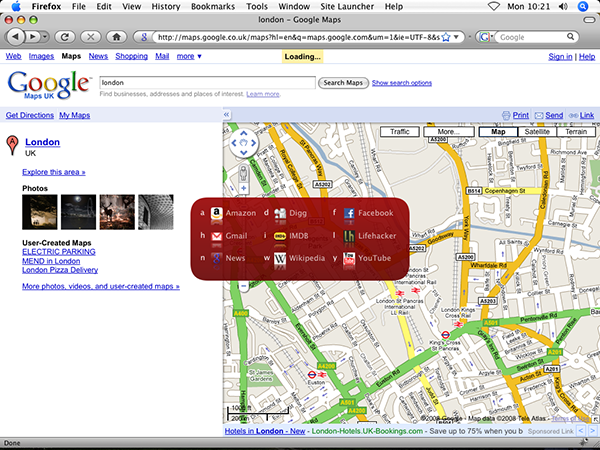
Task: Switch to Satellite view
Action: (x=537, y=132)
